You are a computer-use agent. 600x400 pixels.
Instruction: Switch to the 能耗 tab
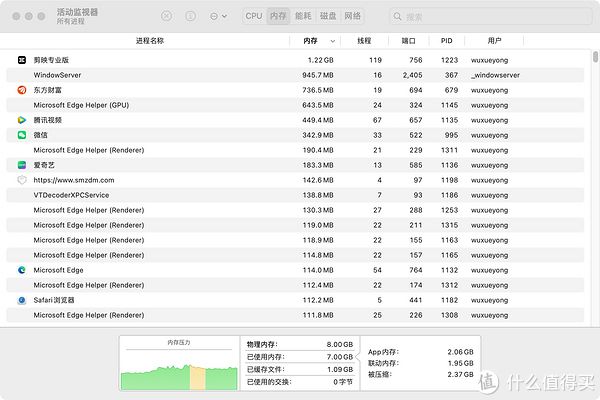303,16
